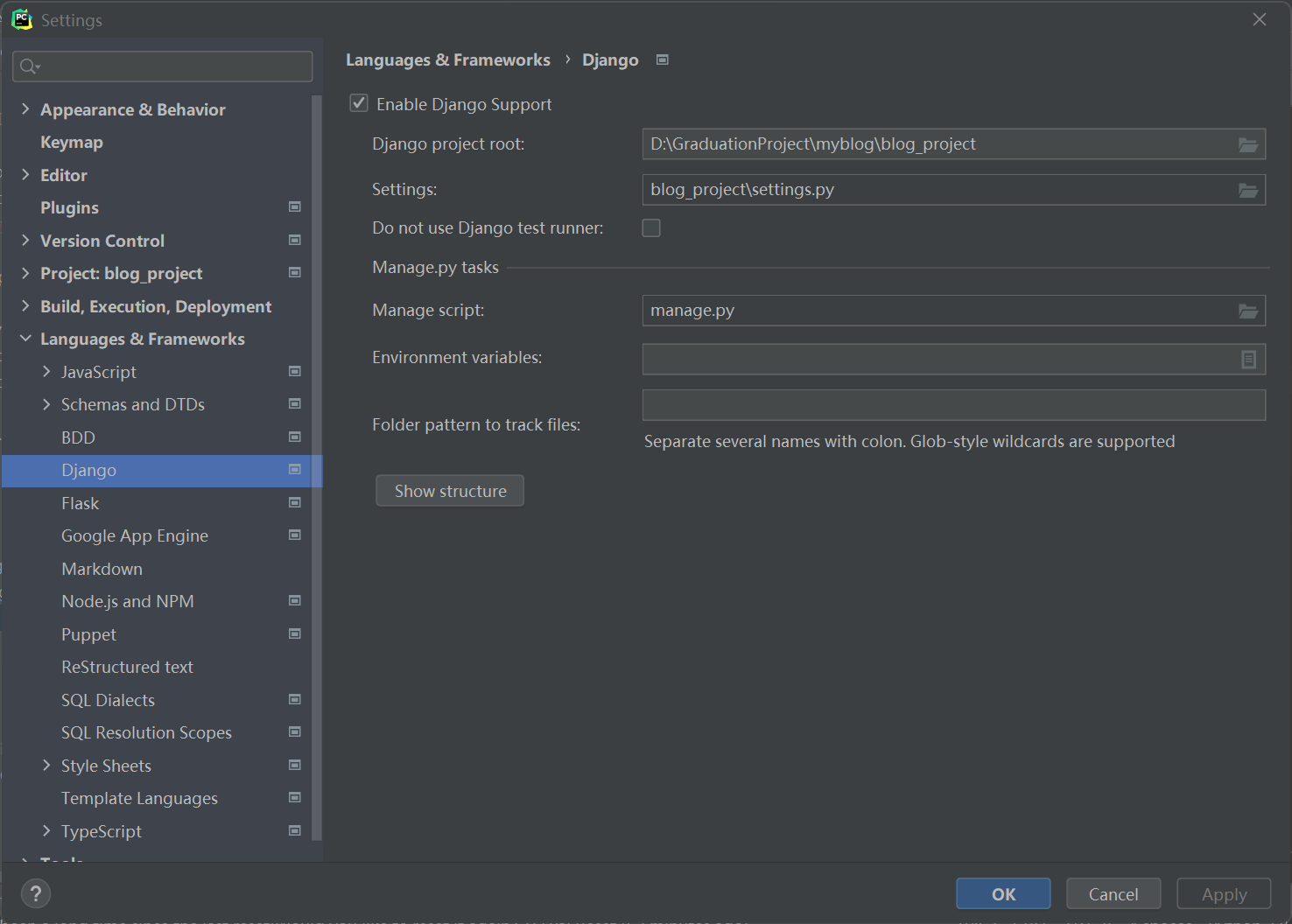Click the folder browse icon for Settings field
Viewport: 1292px width, 924px height.
(x=1248, y=190)
